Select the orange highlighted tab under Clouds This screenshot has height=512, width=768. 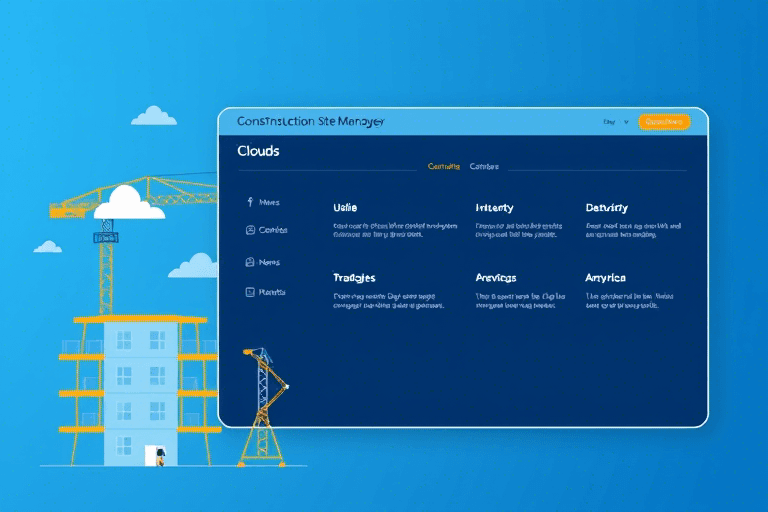(444, 167)
